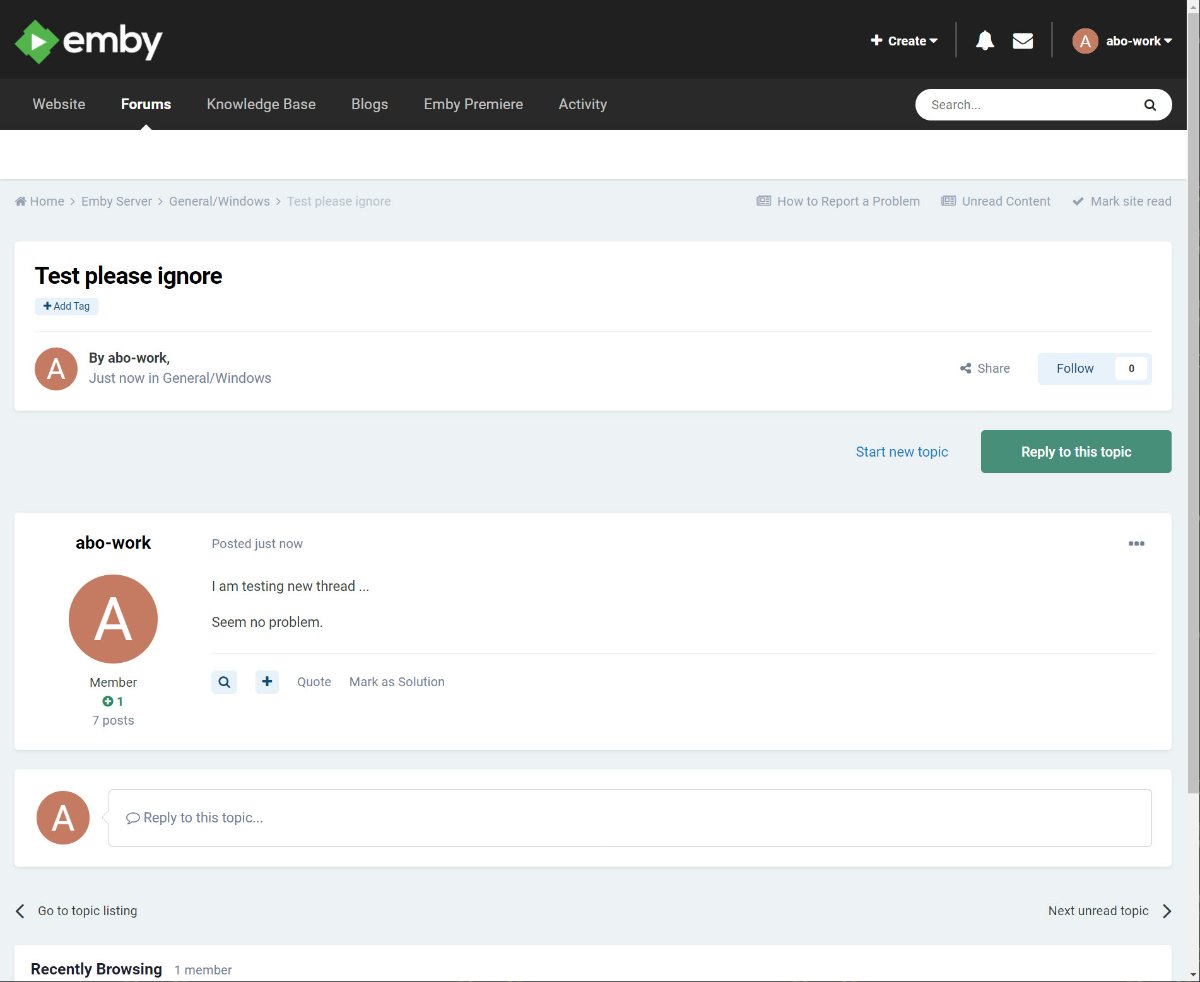Click the Emby logo

(x=89, y=41)
